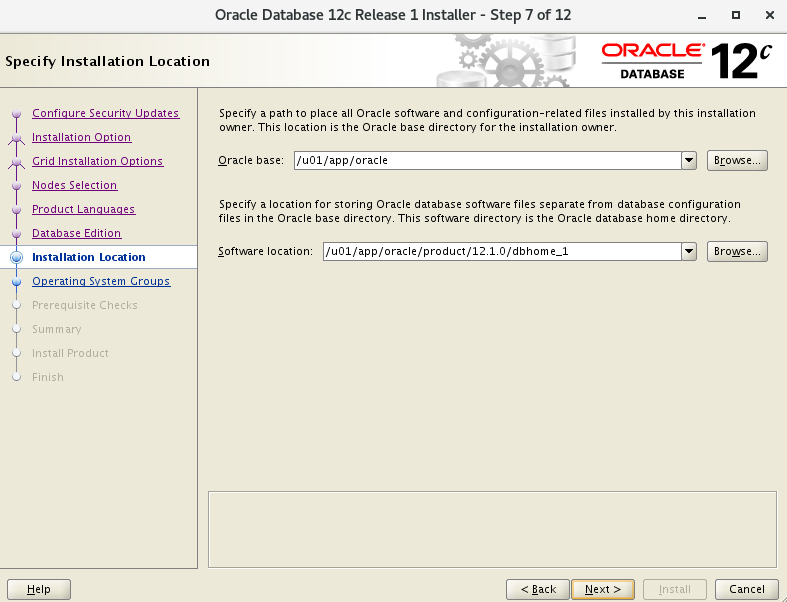Expand the Software location dropdown arrow

coord(689,252)
